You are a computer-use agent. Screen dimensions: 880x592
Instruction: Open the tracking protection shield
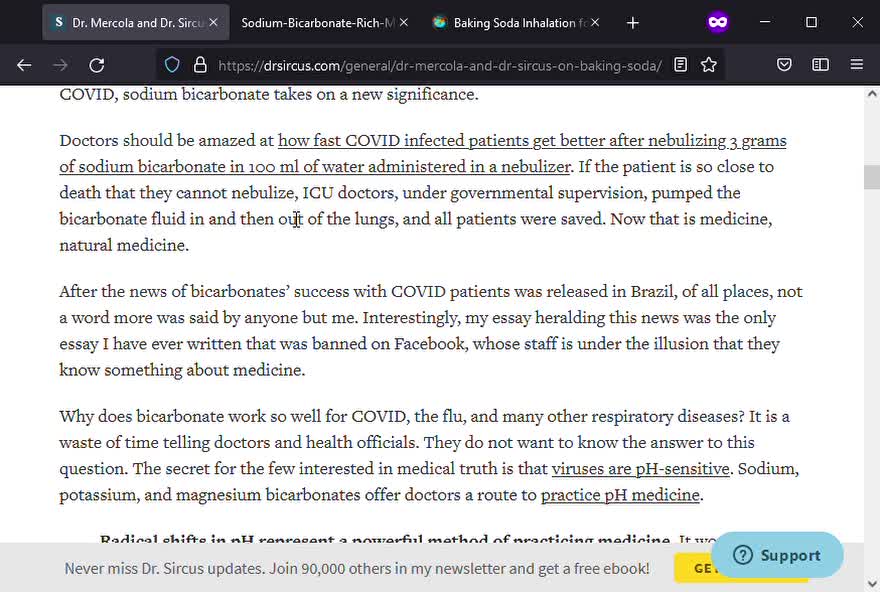click(x=172, y=65)
